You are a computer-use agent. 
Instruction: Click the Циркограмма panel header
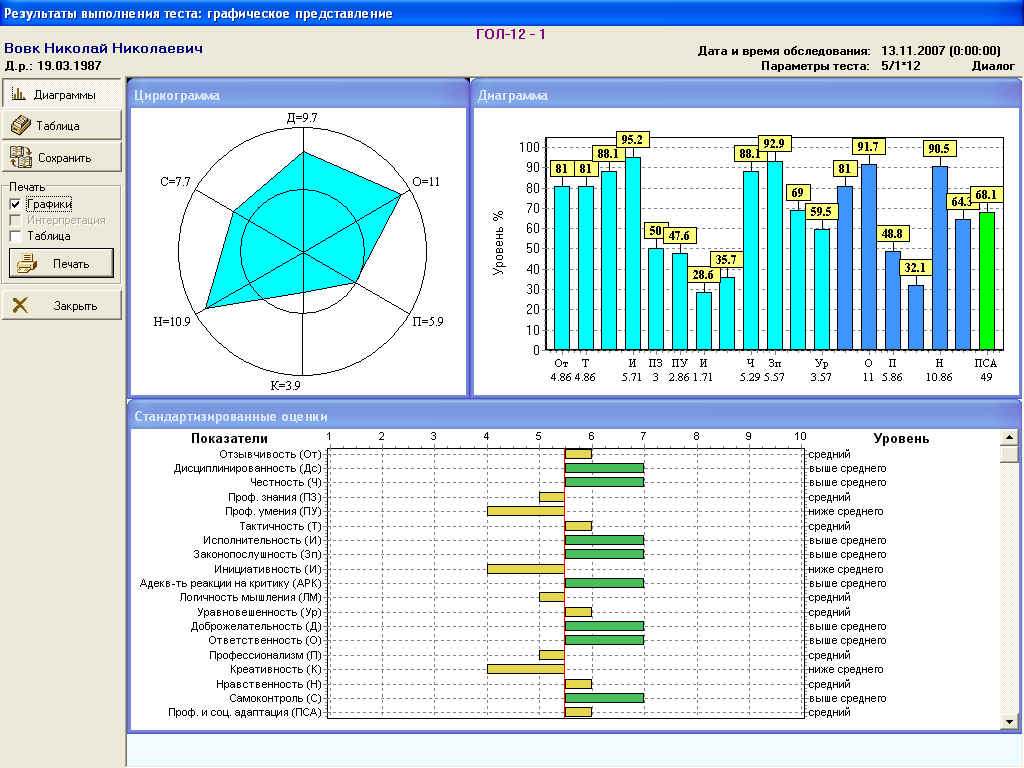pos(298,95)
